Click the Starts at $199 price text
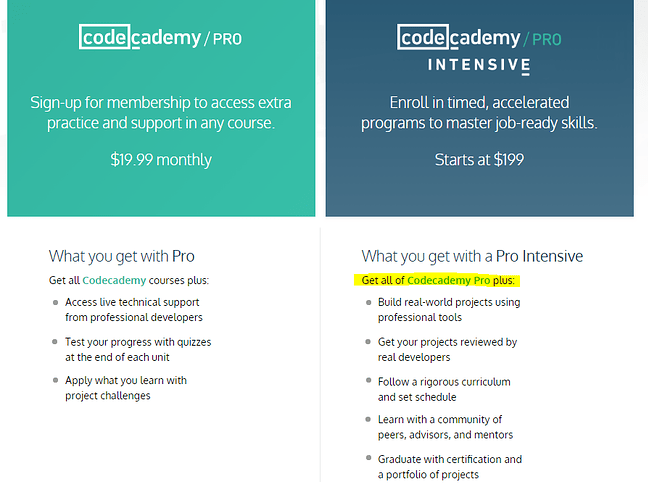This screenshot has height=500, width=648. click(x=479, y=160)
